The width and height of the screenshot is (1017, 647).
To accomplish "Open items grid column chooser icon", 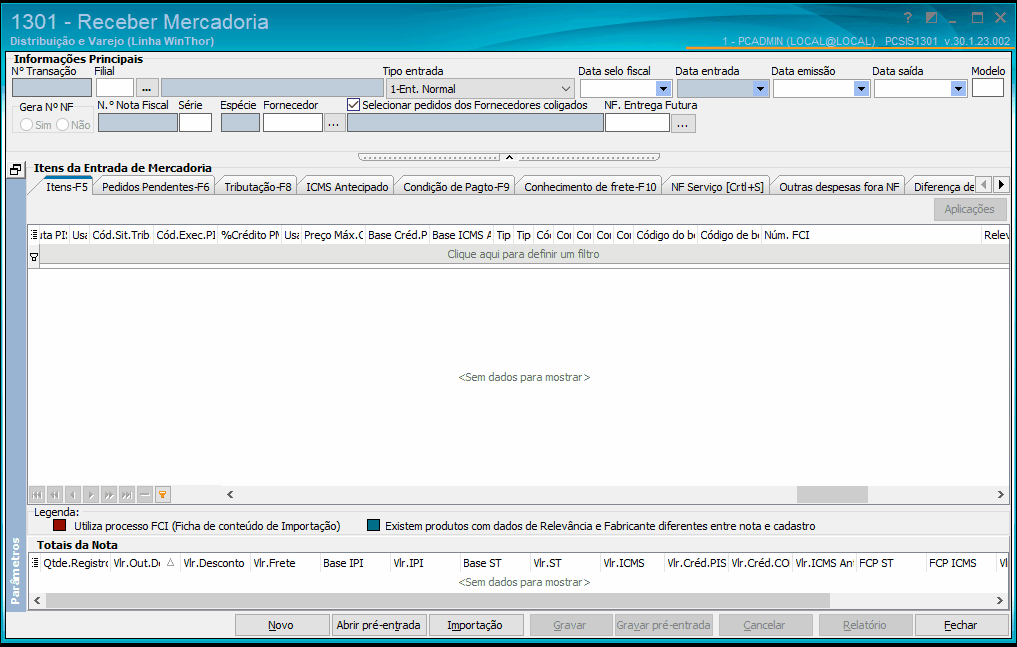I will click(34, 235).
